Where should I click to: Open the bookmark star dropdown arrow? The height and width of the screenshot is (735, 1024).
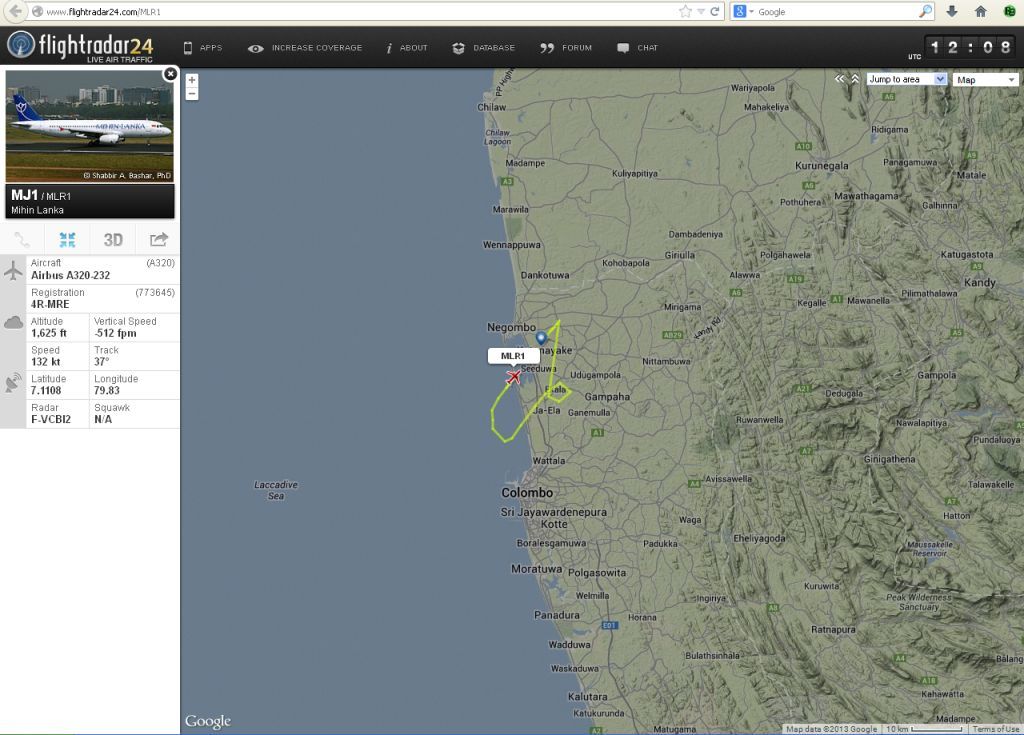coord(701,11)
